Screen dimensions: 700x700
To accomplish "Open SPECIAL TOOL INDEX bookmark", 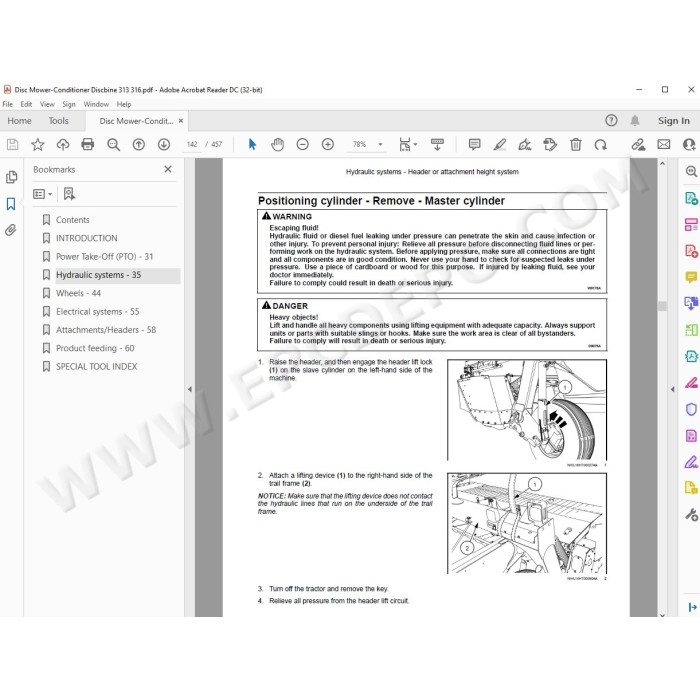I will click(96, 366).
